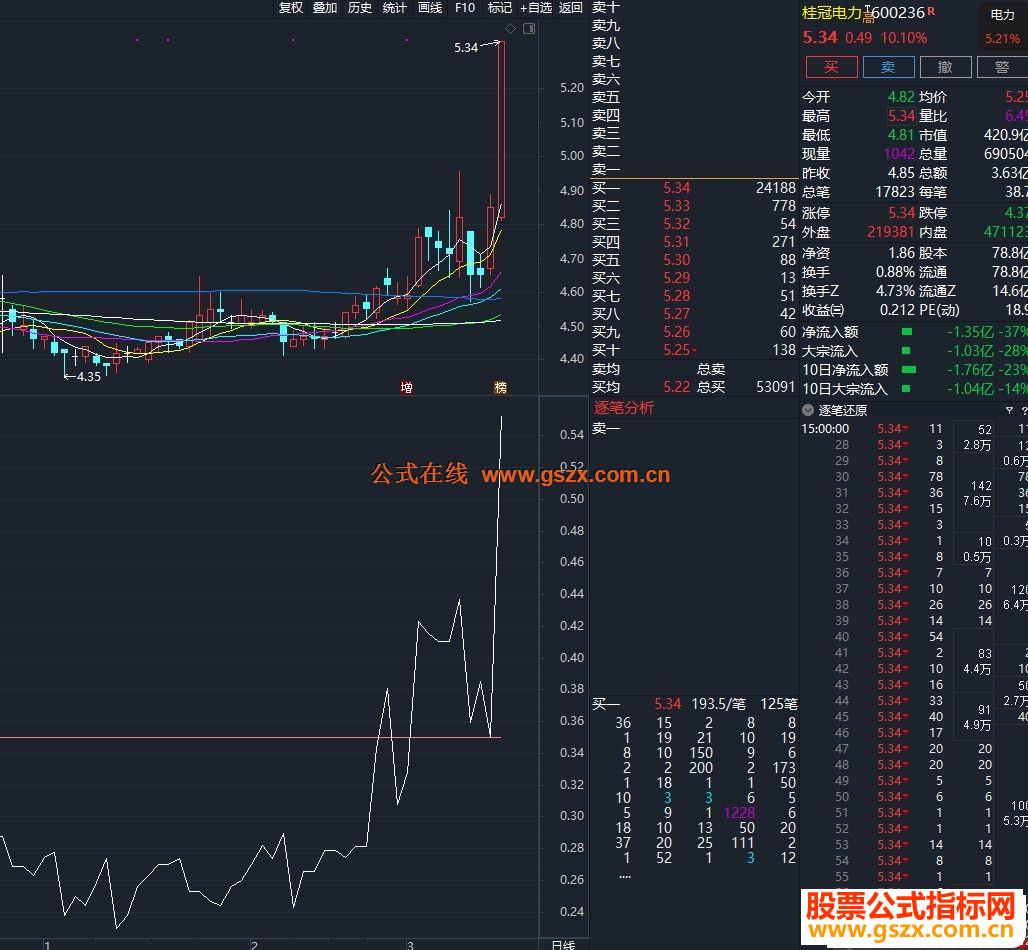The image size is (1028, 950).
Task: Select the 买五 row priced 5.30
Action: pos(694,260)
